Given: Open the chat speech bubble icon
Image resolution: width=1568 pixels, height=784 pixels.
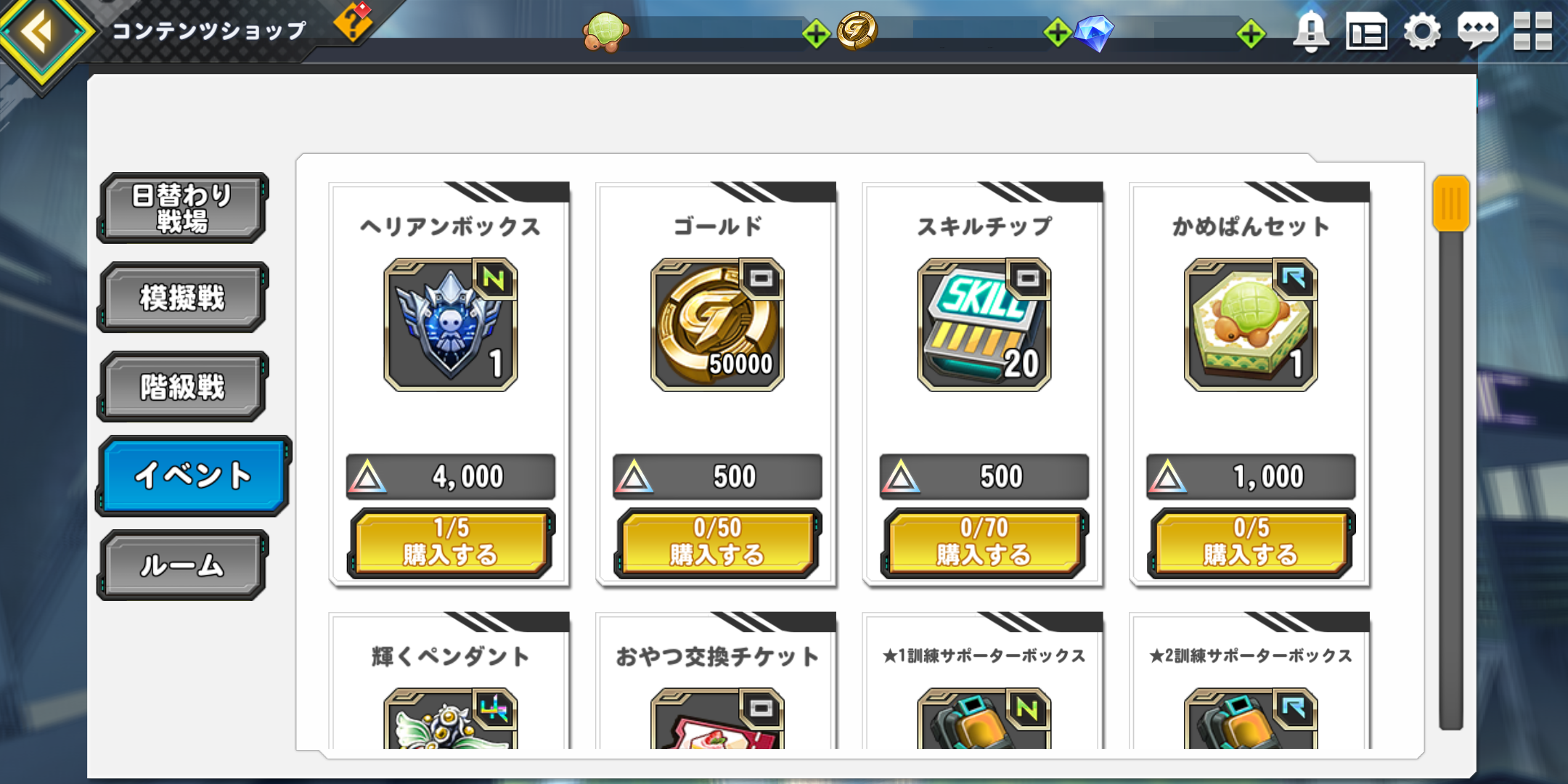Looking at the screenshot, I should [x=1478, y=32].
